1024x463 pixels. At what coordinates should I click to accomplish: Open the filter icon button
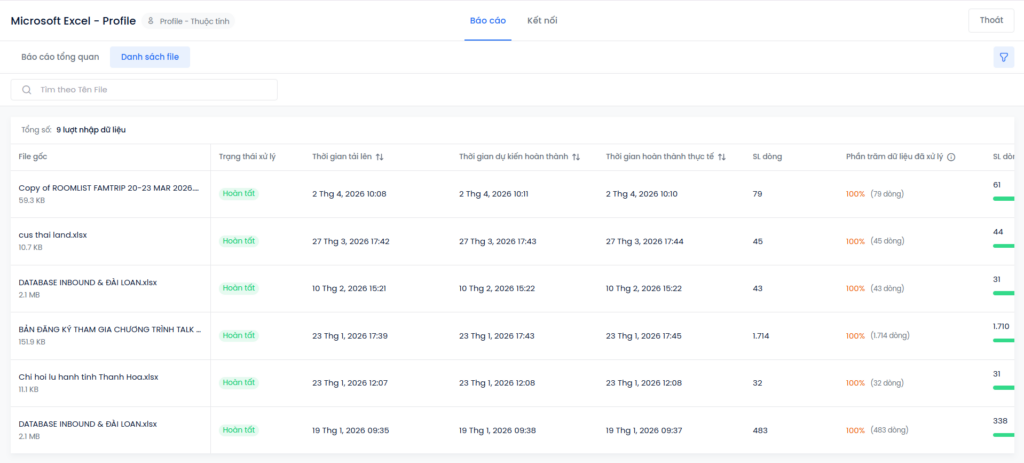click(x=1003, y=57)
